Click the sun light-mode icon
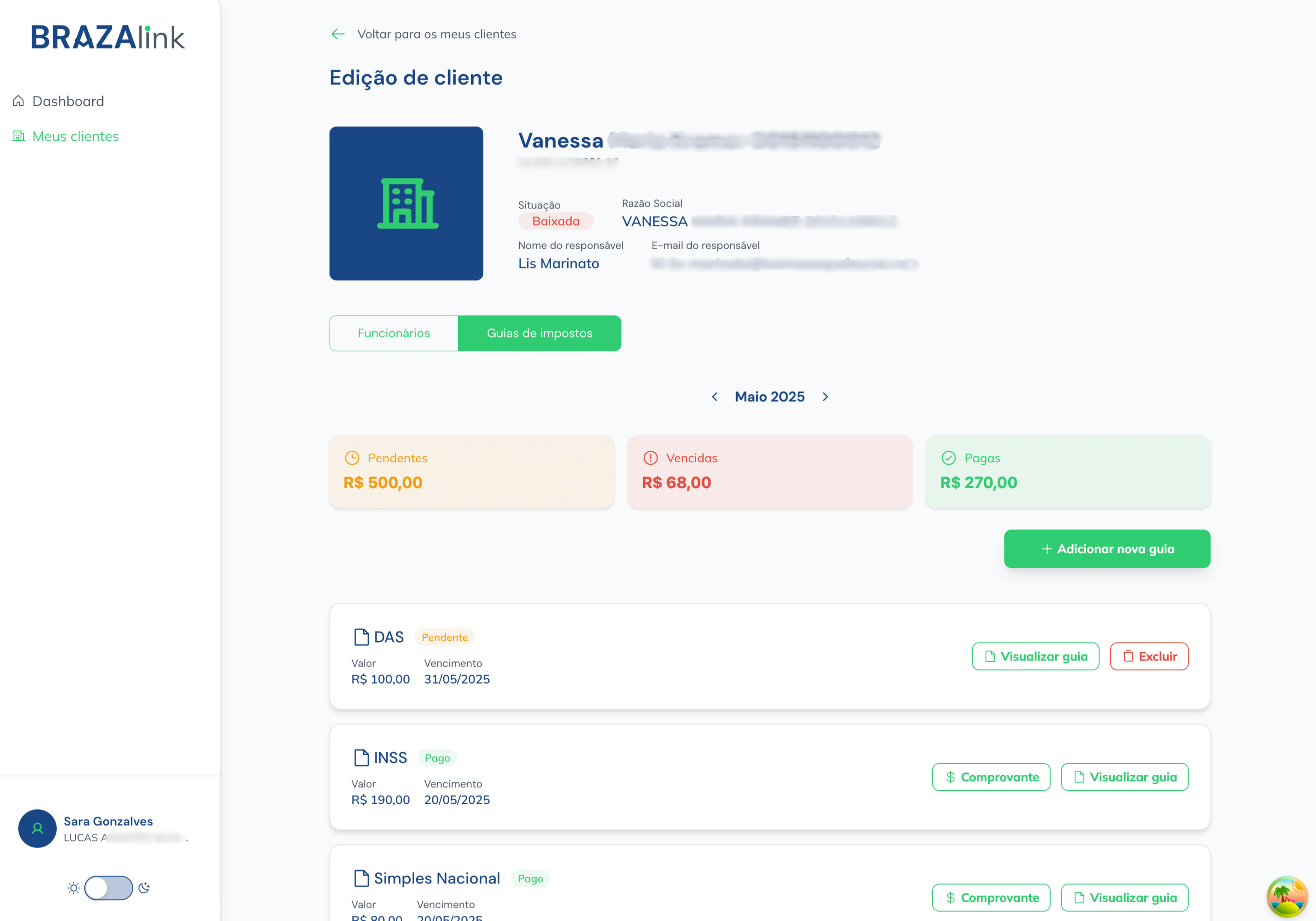1316x921 pixels. coord(73,888)
